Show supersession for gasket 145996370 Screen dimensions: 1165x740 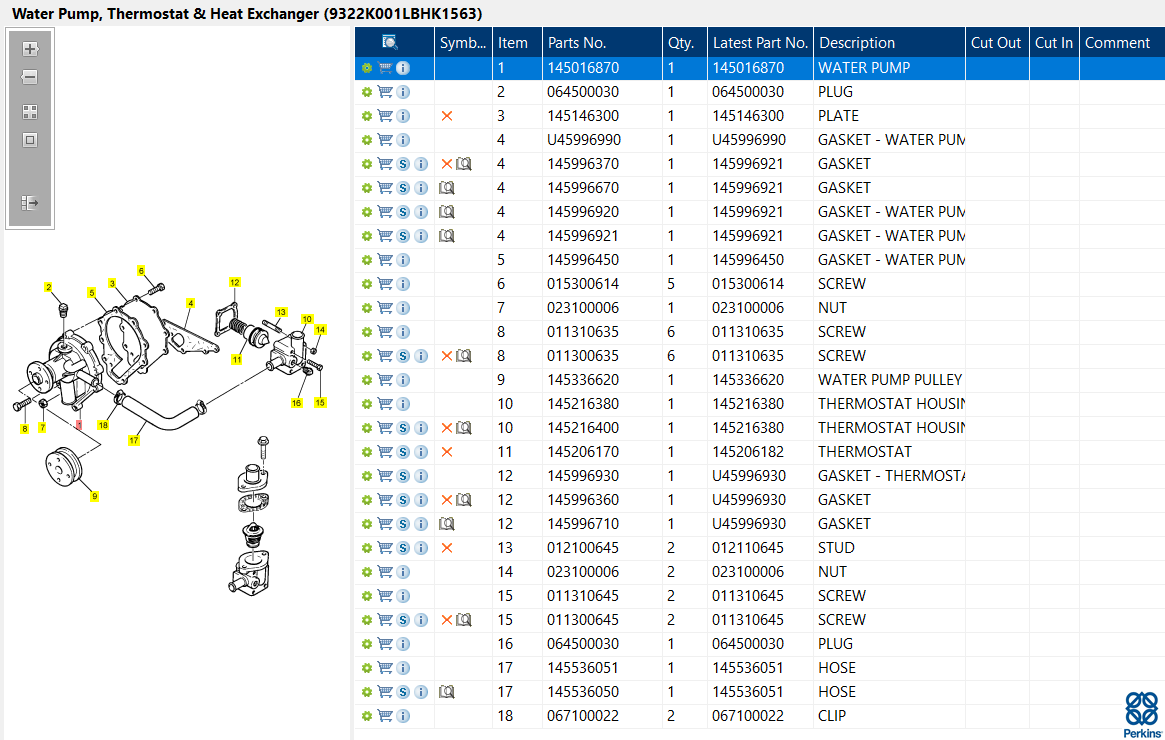[403, 164]
